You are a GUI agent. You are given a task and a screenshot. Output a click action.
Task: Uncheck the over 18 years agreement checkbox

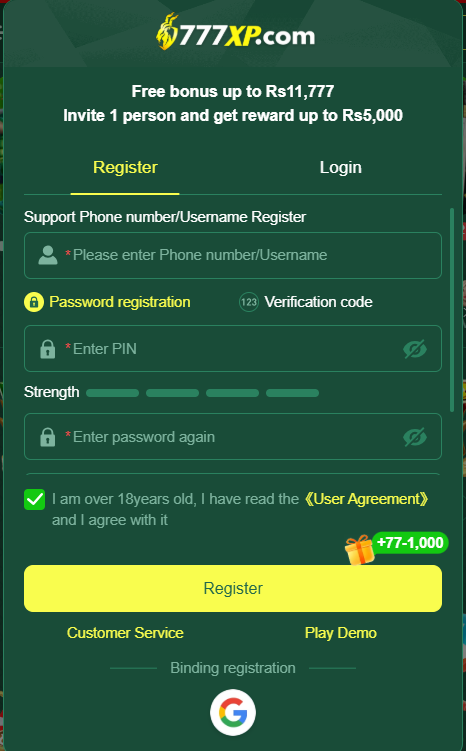tap(34, 500)
